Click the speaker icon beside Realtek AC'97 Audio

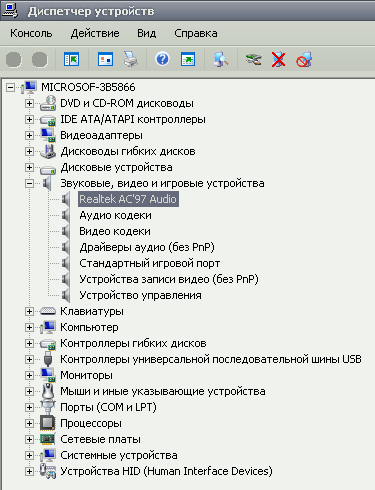click(66, 199)
